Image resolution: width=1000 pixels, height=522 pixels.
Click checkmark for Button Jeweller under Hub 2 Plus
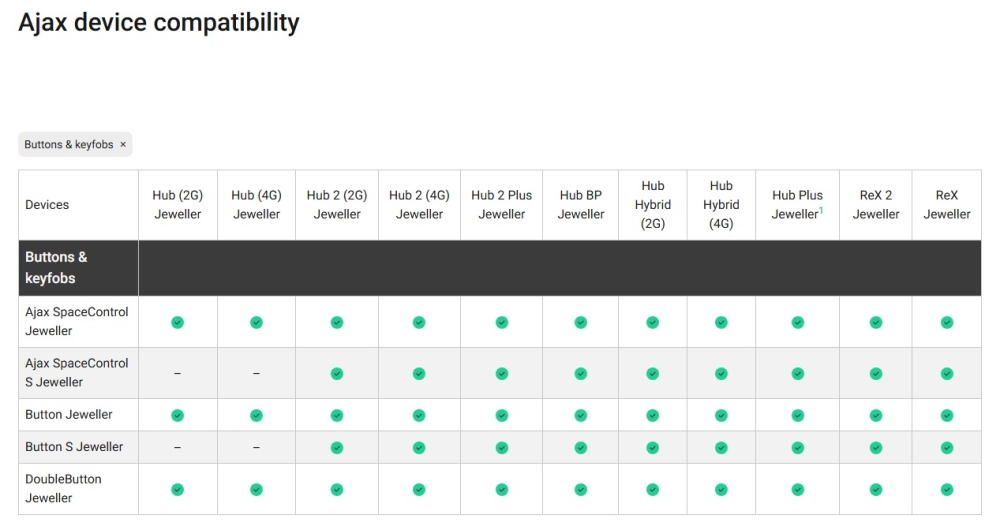coord(502,415)
